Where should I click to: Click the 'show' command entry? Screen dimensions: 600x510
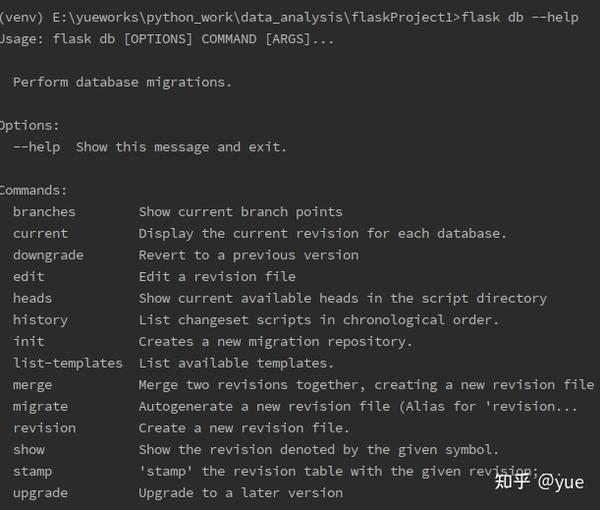(28, 450)
